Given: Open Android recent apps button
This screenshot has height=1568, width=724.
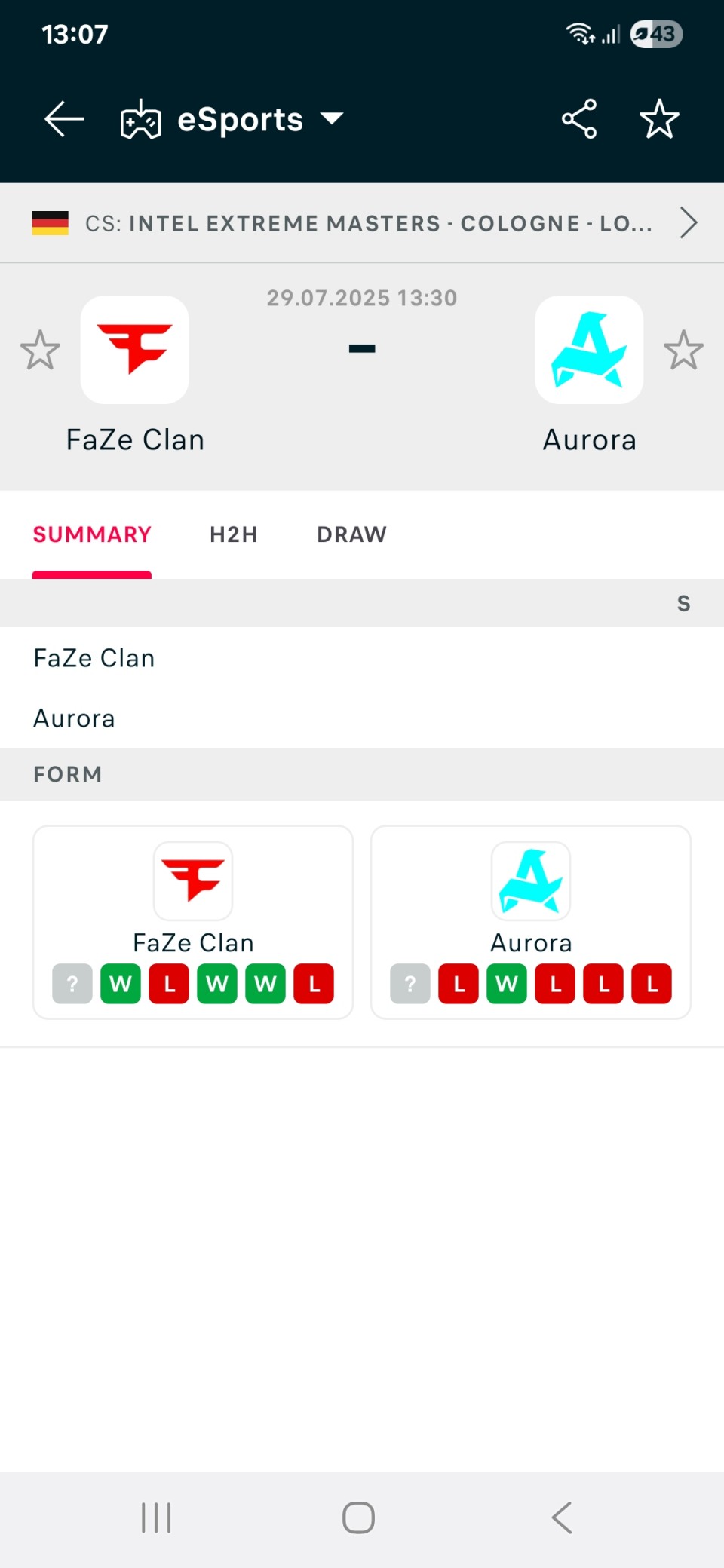Looking at the screenshot, I should point(156,1517).
